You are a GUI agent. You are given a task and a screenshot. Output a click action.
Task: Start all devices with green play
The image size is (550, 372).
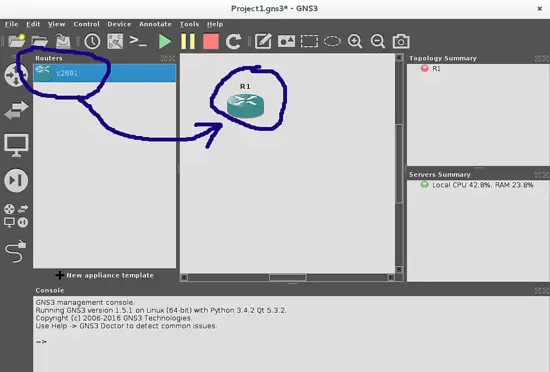pyautogui.click(x=165, y=41)
